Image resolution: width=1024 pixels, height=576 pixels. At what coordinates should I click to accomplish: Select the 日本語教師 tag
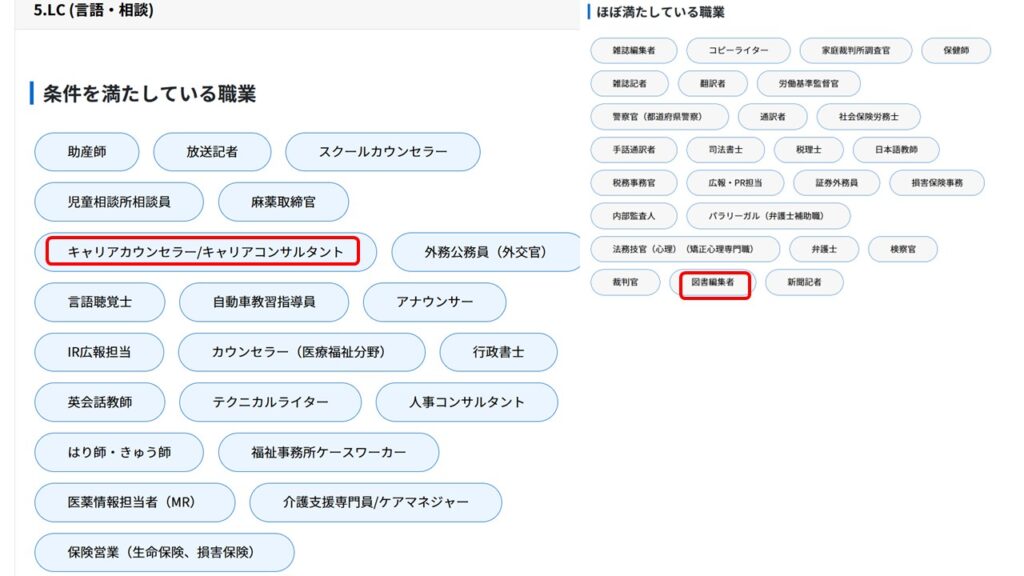(896, 150)
